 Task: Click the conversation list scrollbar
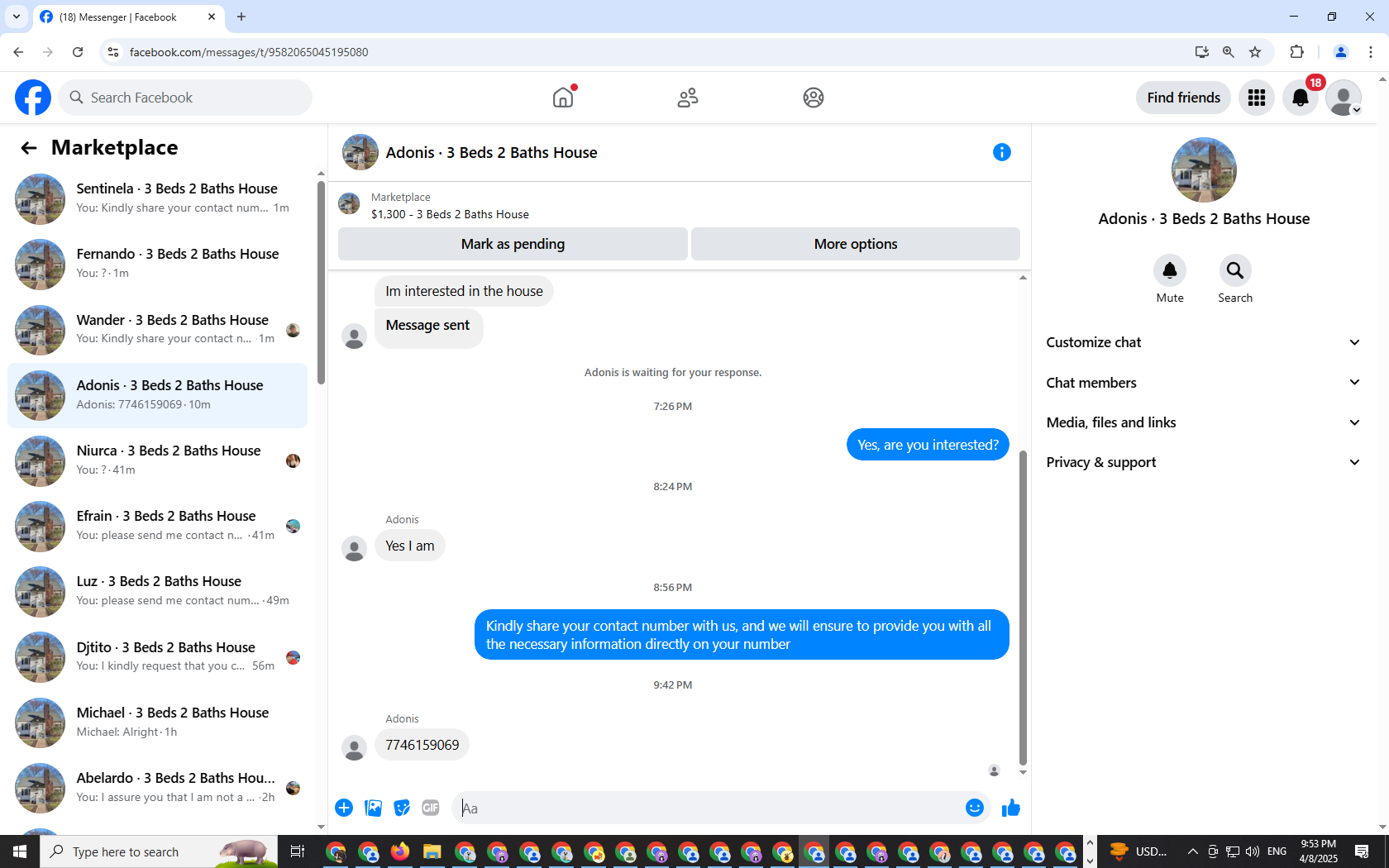click(x=321, y=283)
